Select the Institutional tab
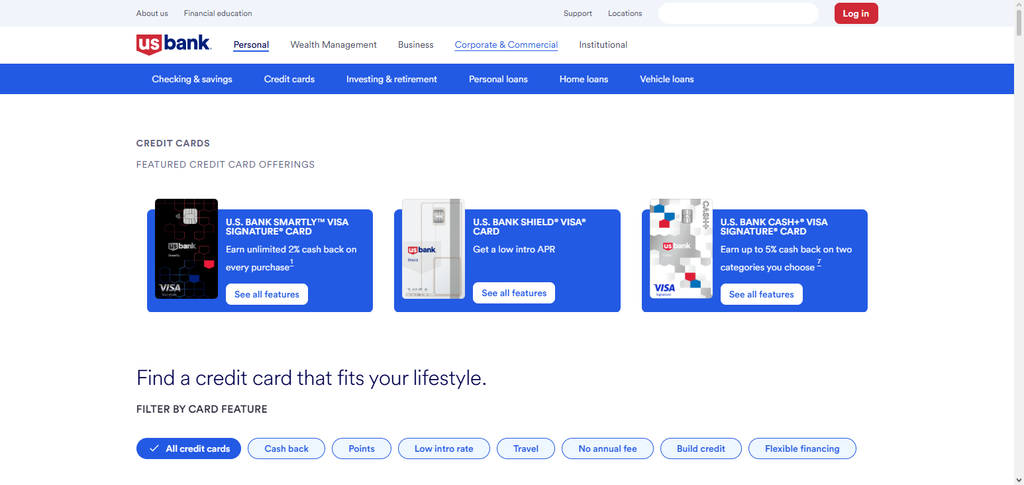 coord(603,45)
